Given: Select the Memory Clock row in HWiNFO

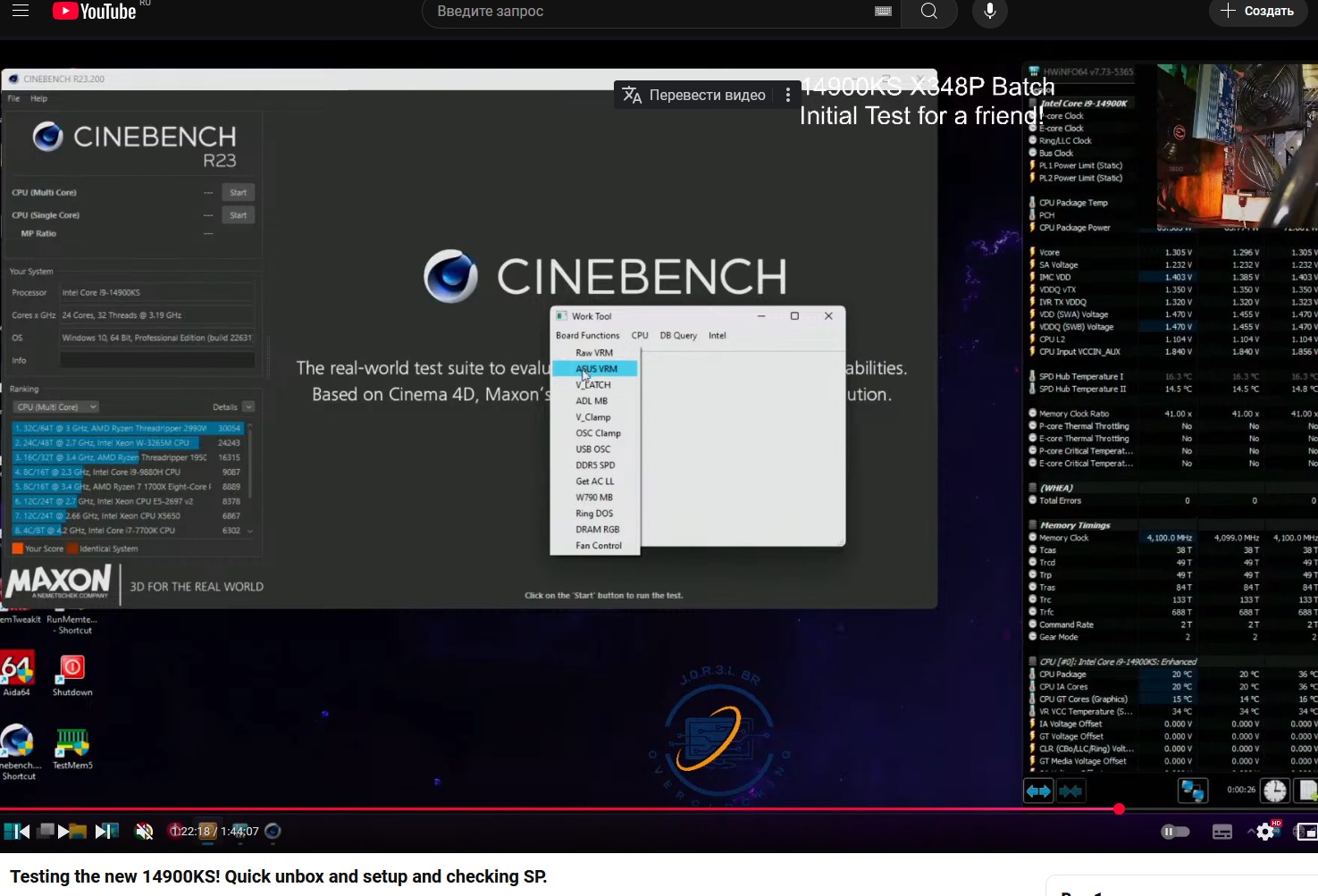Looking at the screenshot, I should (1172, 538).
